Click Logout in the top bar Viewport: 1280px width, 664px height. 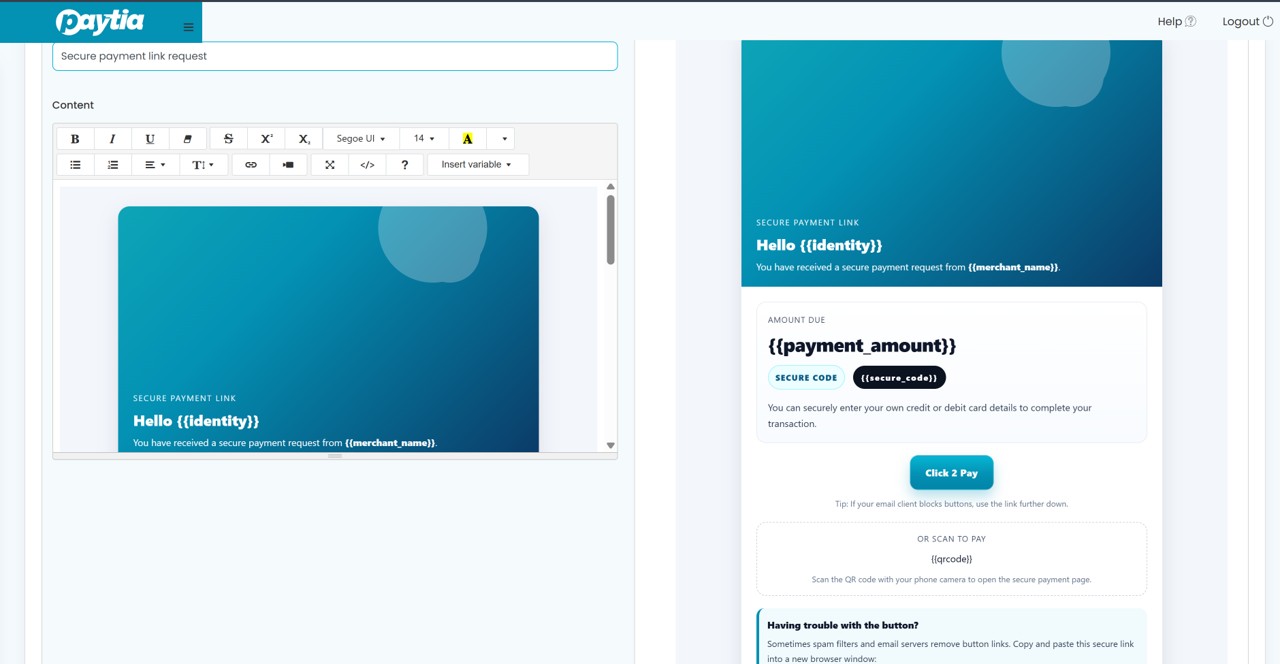pos(1247,21)
